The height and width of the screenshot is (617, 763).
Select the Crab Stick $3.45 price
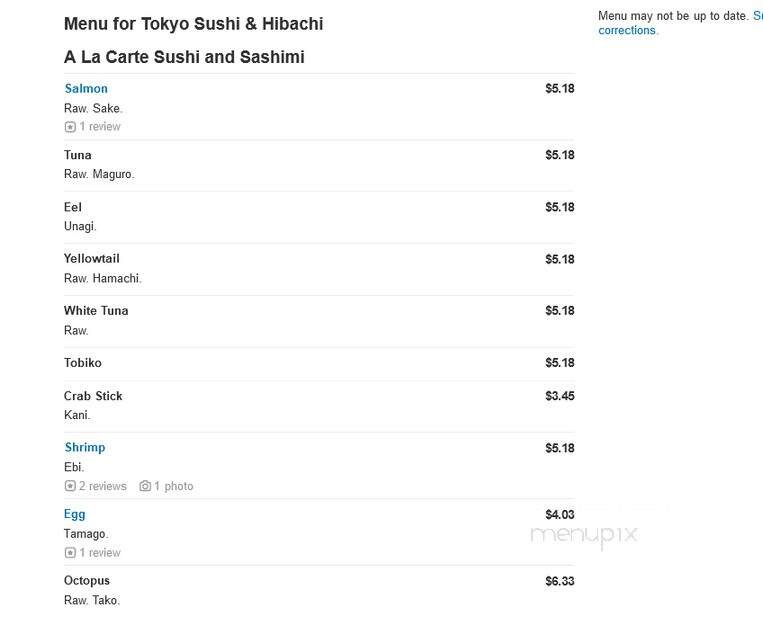tap(559, 396)
